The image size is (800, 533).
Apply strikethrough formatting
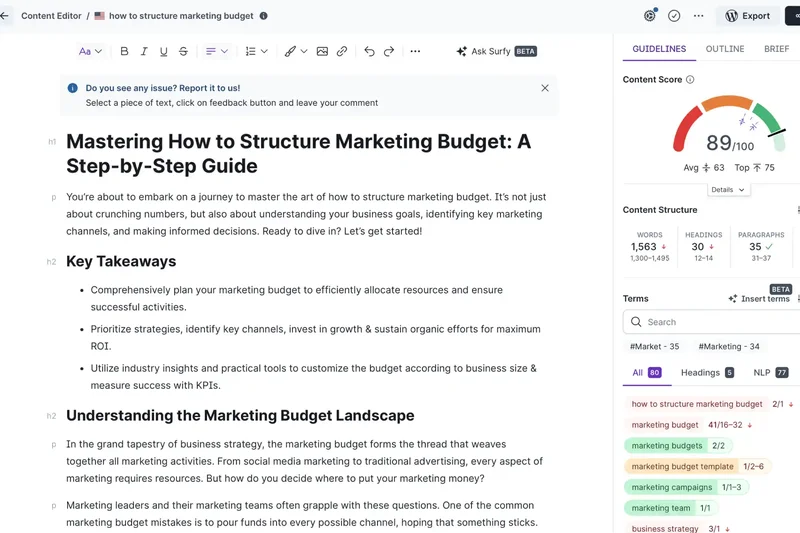pyautogui.click(x=183, y=51)
